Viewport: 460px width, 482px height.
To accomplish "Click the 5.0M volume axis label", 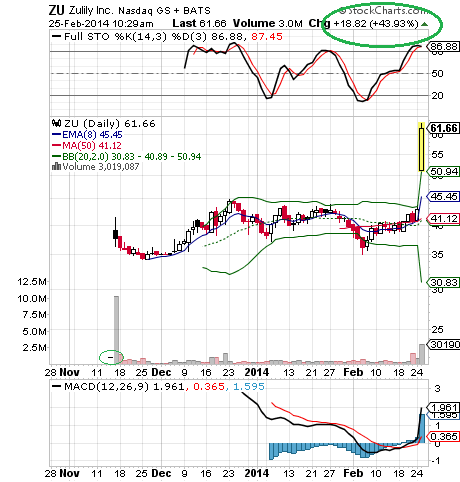I will tap(34, 331).
